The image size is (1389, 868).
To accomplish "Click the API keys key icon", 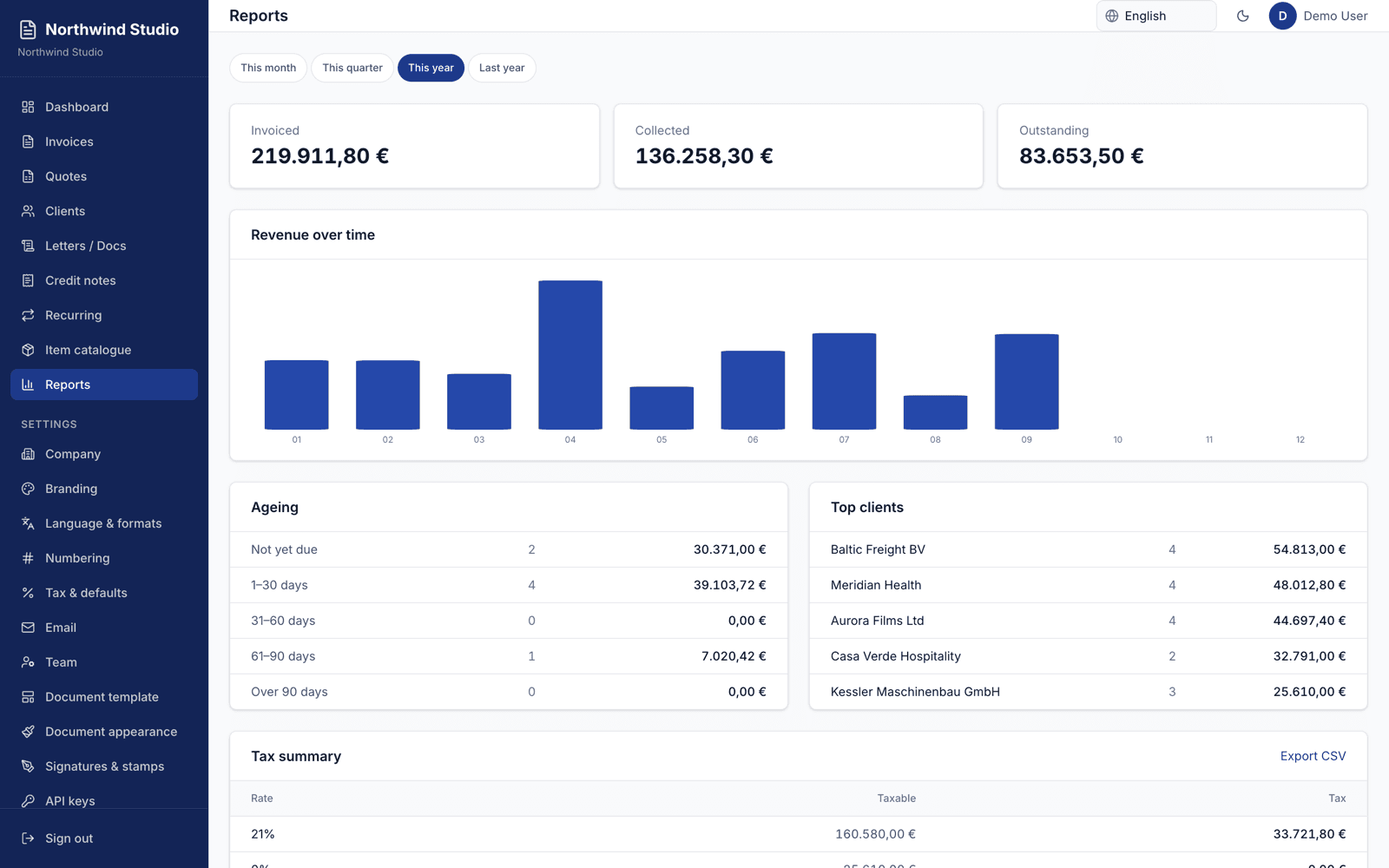I will pyautogui.click(x=28, y=801).
